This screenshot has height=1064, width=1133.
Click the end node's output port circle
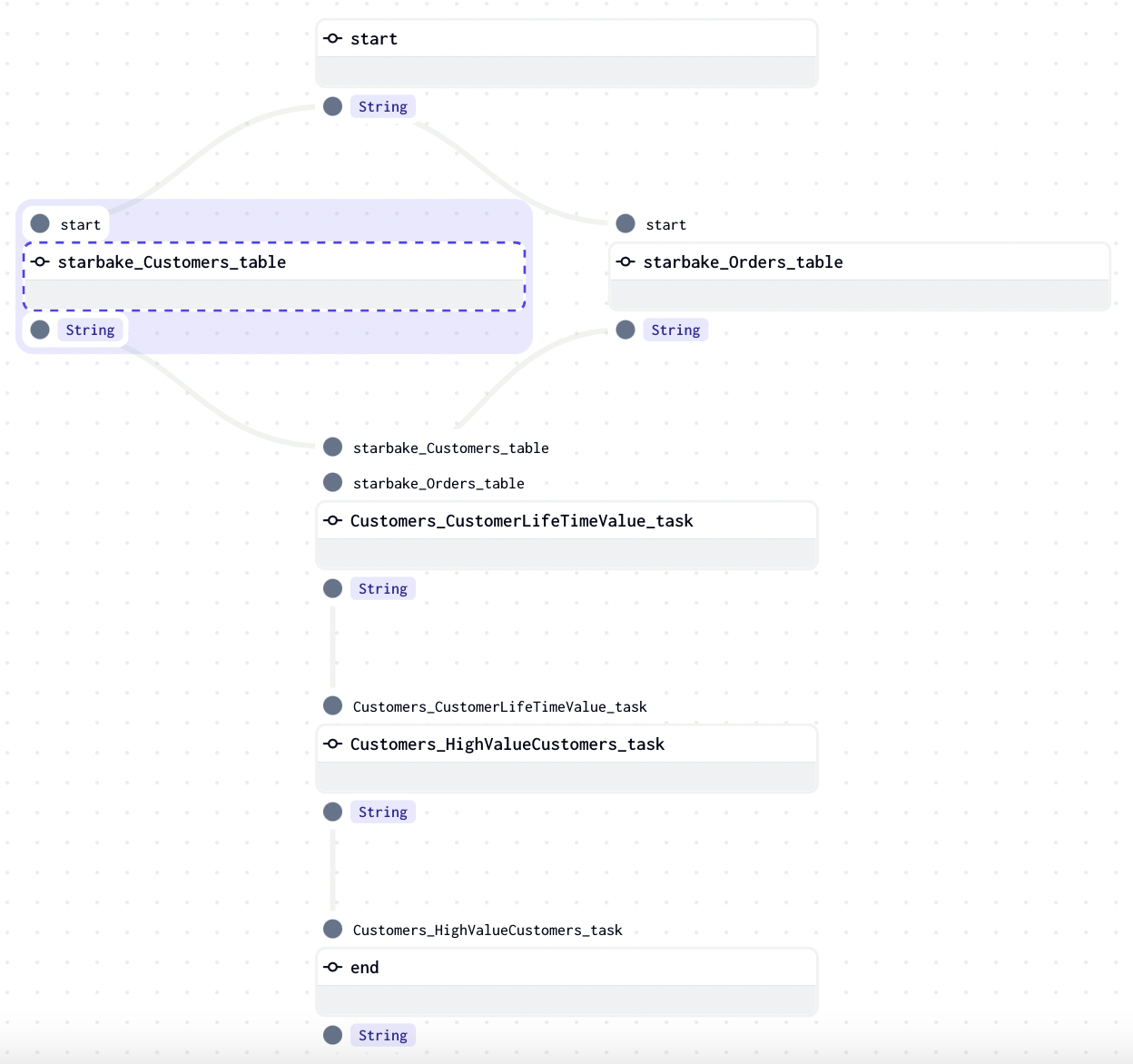[x=333, y=1036]
